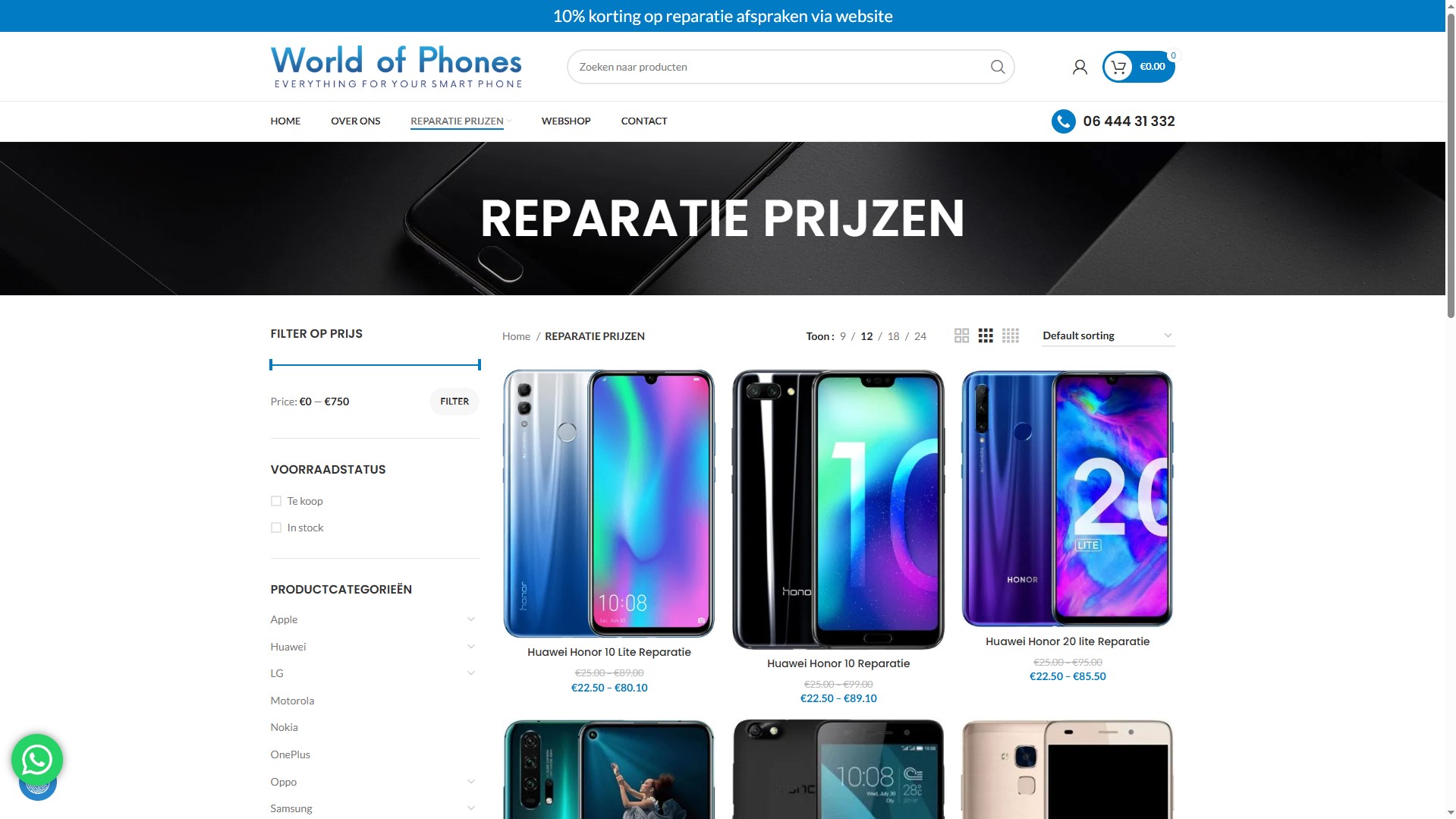Focus the Zoeken naar producten search field

coord(781,67)
